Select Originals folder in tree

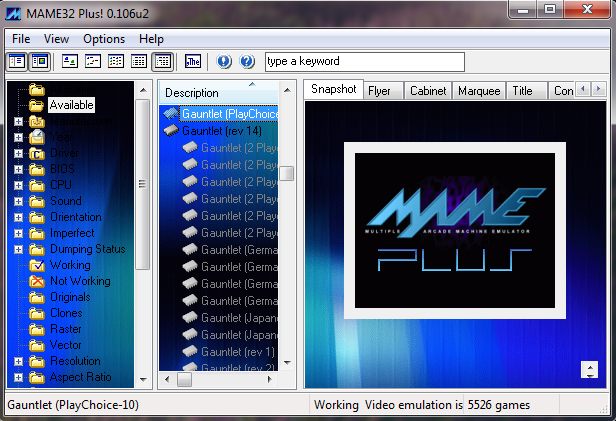70,297
